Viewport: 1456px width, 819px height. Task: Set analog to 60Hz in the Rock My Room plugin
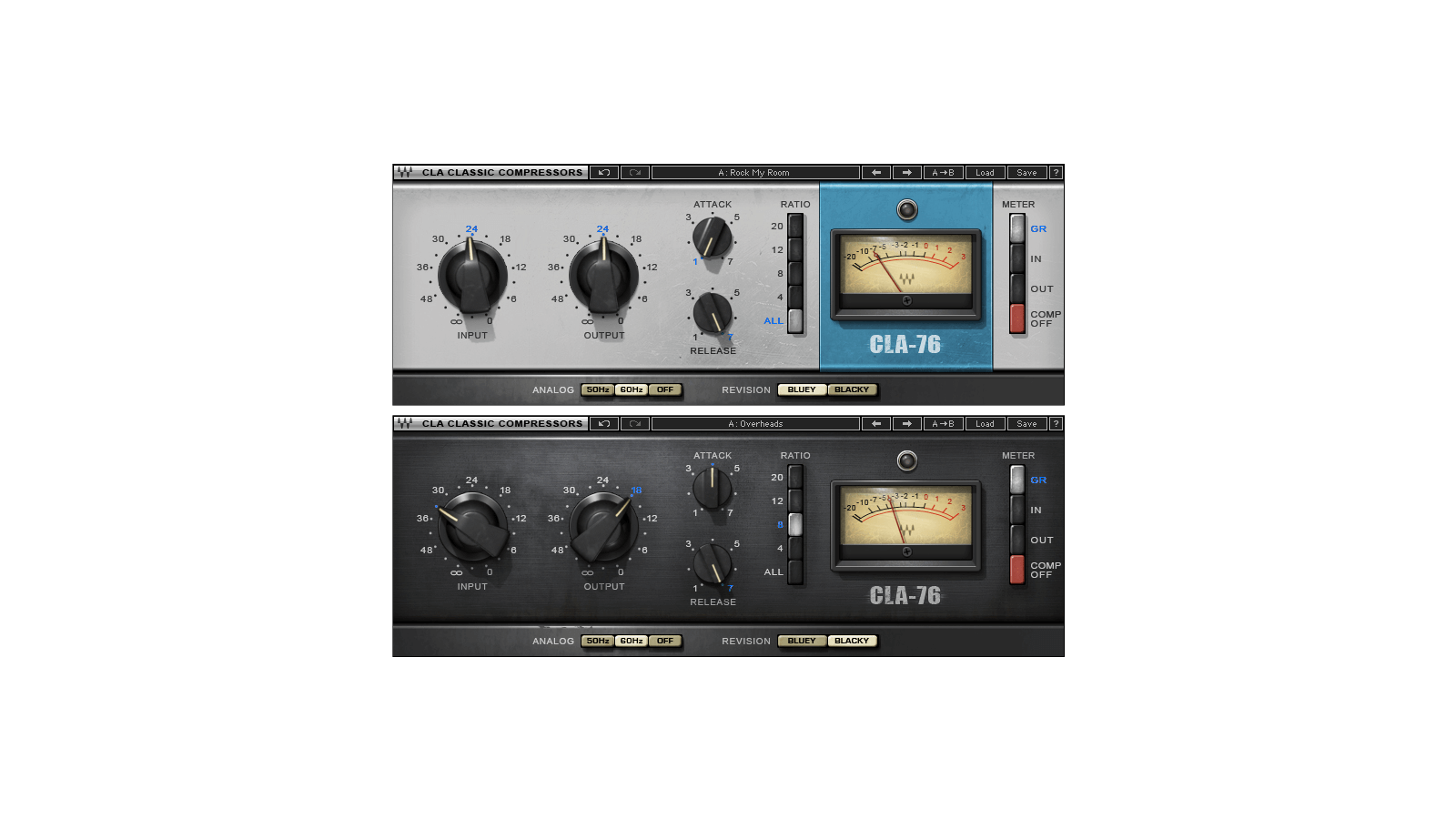(632, 389)
